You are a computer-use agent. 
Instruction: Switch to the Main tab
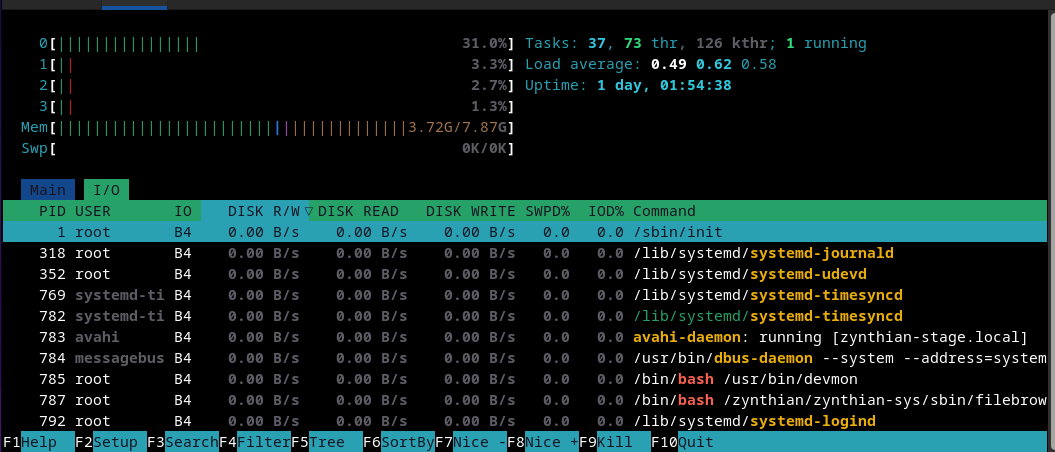(x=47, y=190)
